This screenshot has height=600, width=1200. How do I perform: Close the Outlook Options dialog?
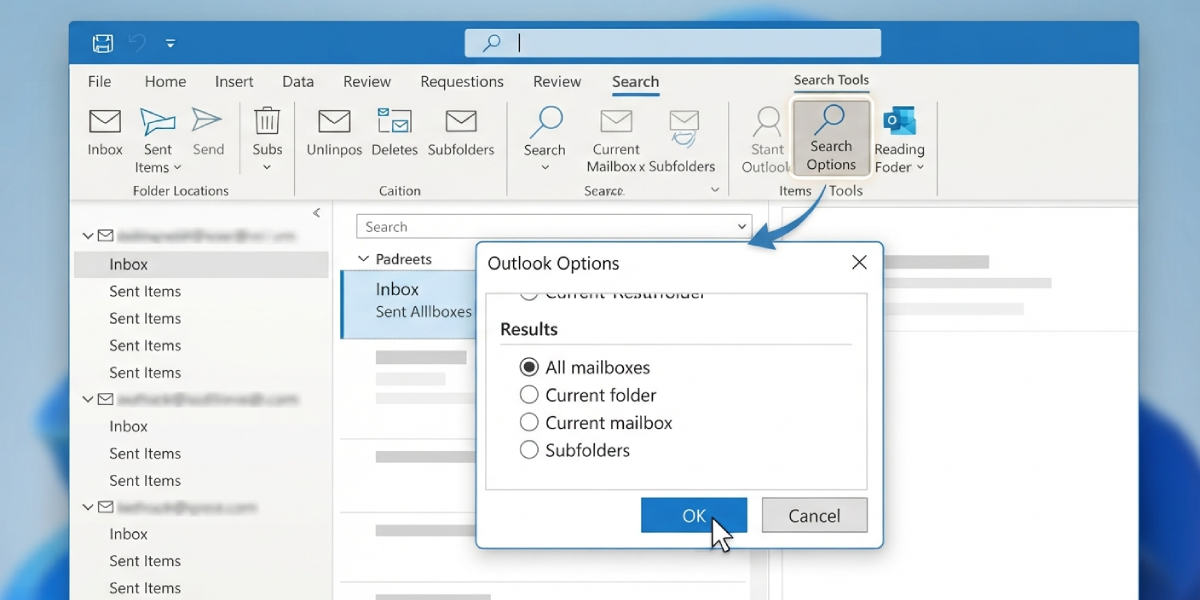tap(859, 263)
